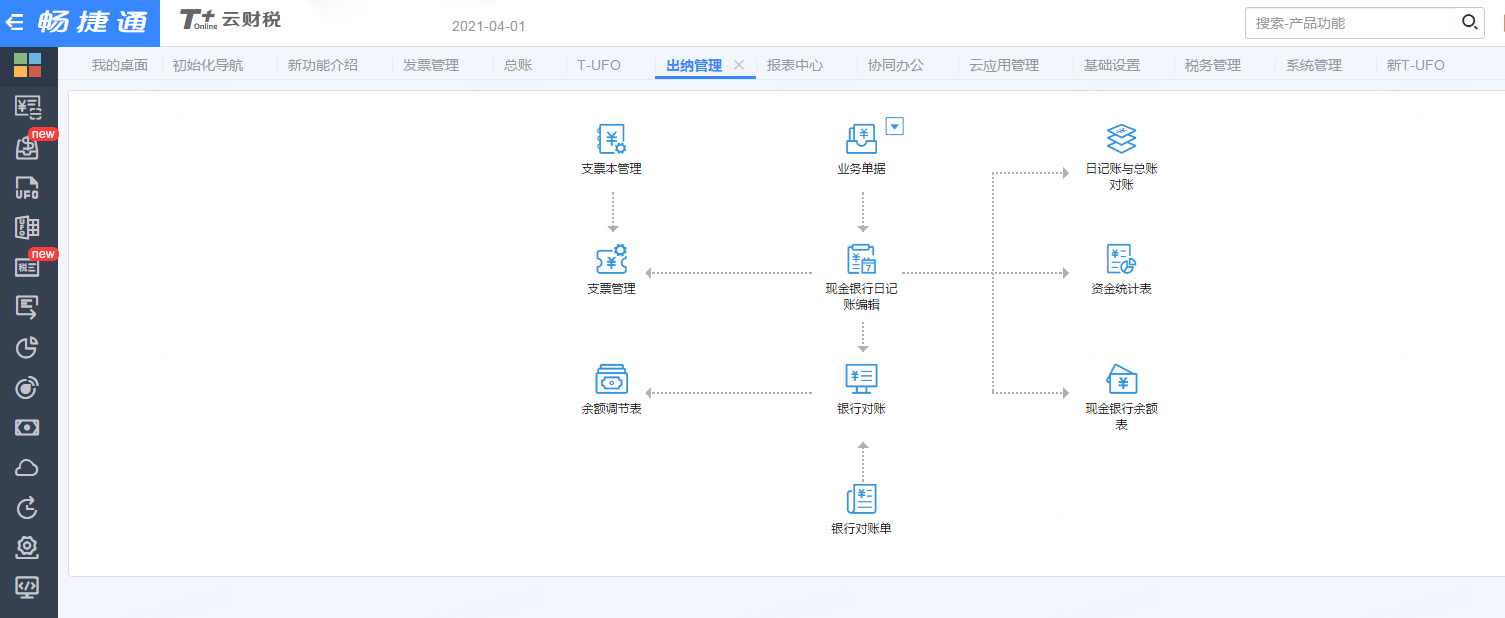This screenshot has height=618, width=1505.
Task: Open 资金统计表 chart report icon
Action: pos(1122,259)
